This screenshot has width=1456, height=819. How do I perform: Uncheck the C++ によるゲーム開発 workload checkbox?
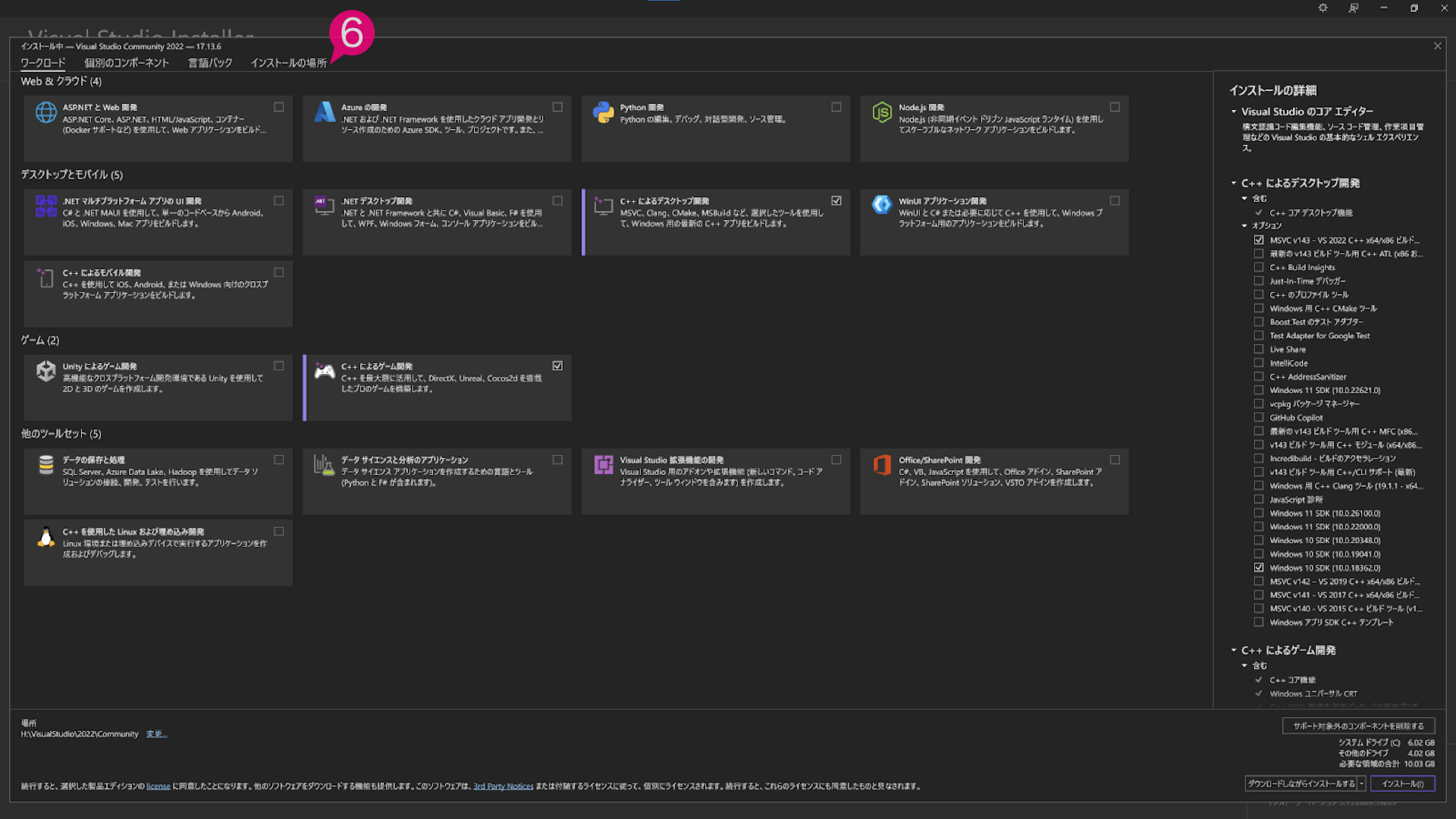(x=557, y=366)
